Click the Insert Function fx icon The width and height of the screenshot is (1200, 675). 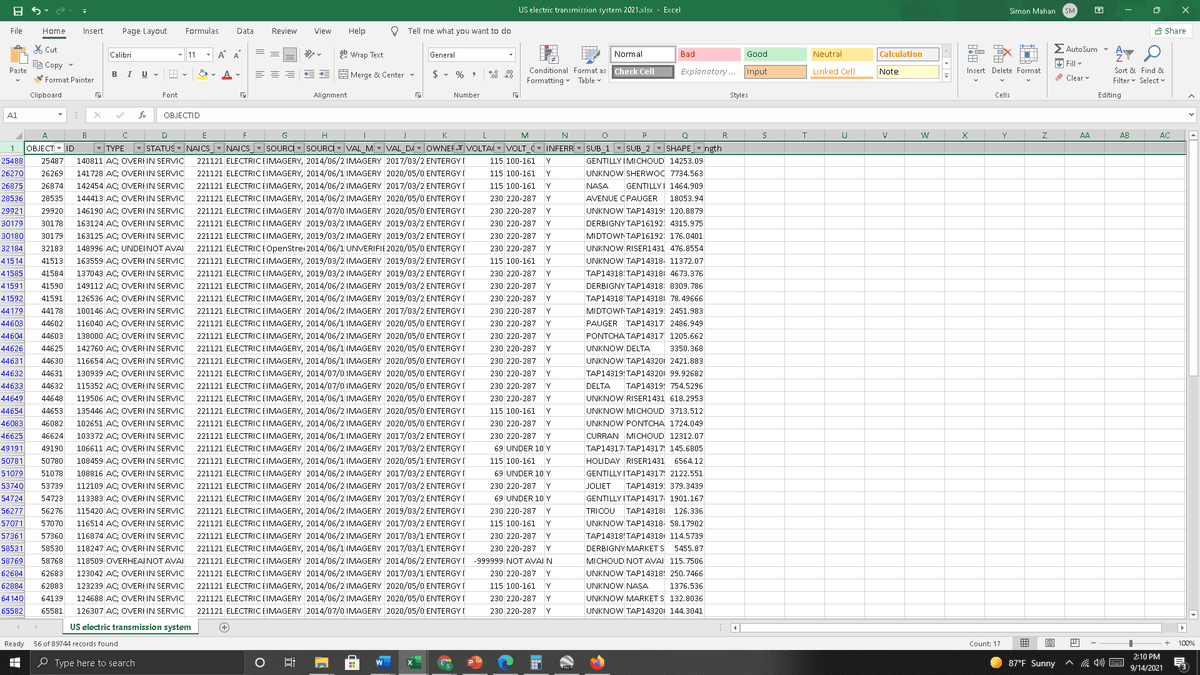pos(144,116)
